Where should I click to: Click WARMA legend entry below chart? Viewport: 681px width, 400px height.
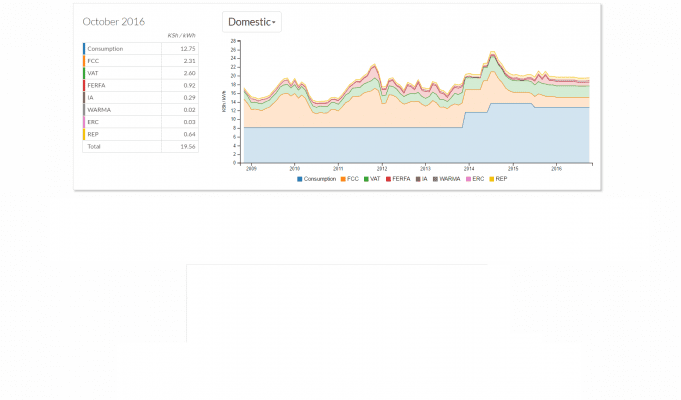pos(449,178)
